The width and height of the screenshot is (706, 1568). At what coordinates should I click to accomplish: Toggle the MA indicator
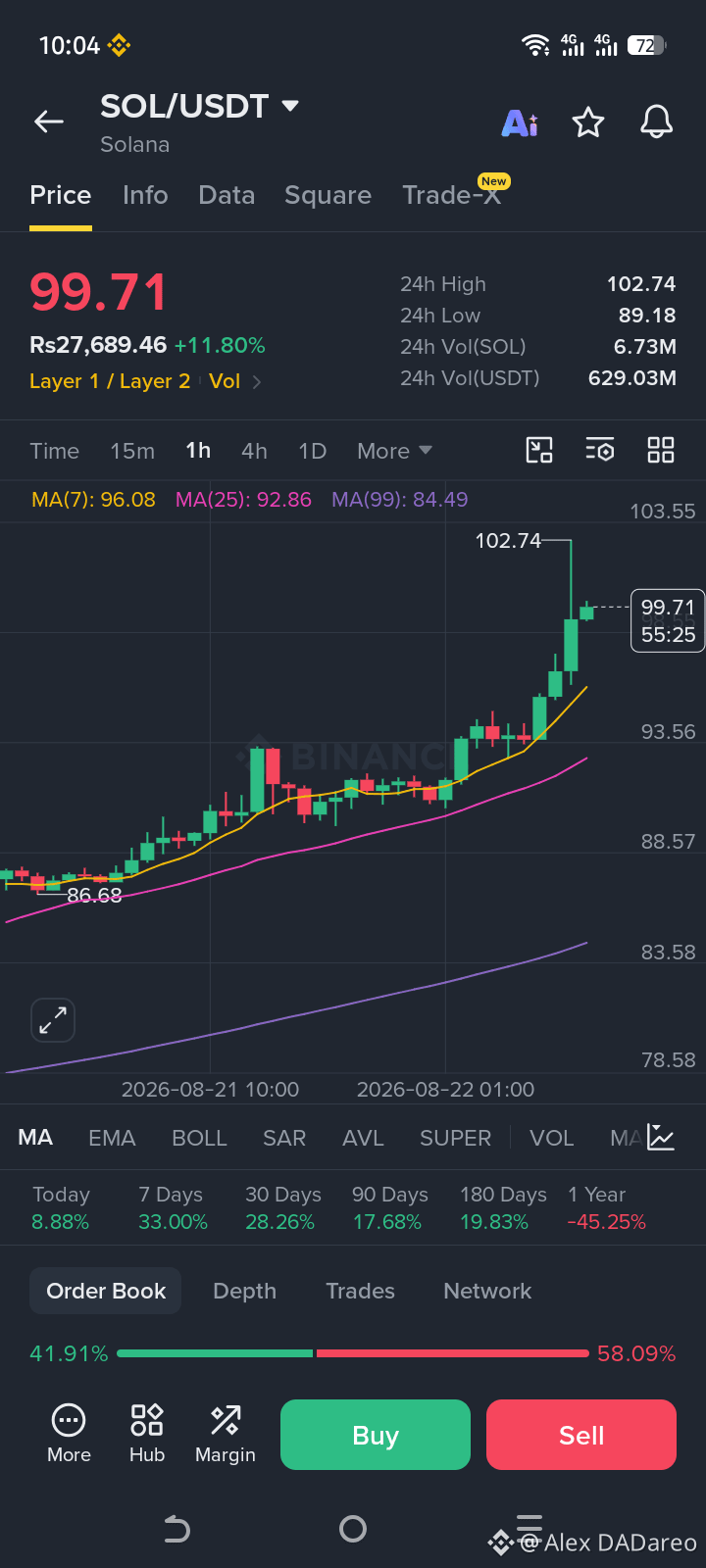pyautogui.click(x=35, y=1138)
